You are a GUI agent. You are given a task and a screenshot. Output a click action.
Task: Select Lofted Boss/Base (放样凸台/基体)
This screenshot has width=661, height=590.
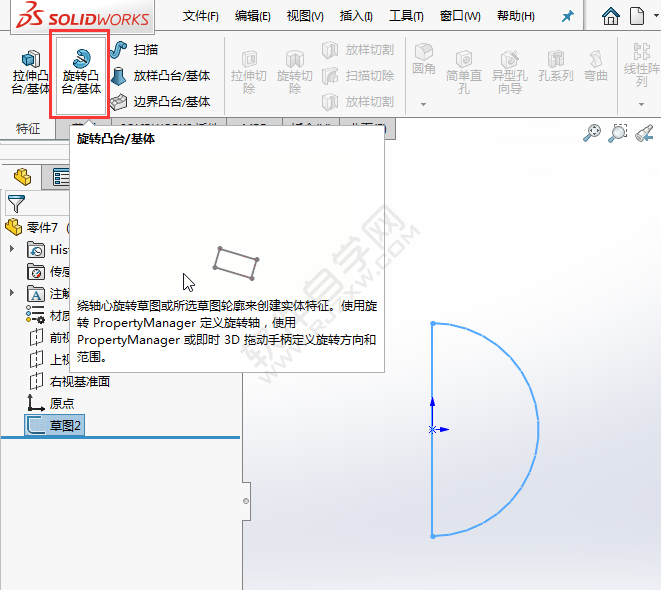click(x=161, y=76)
